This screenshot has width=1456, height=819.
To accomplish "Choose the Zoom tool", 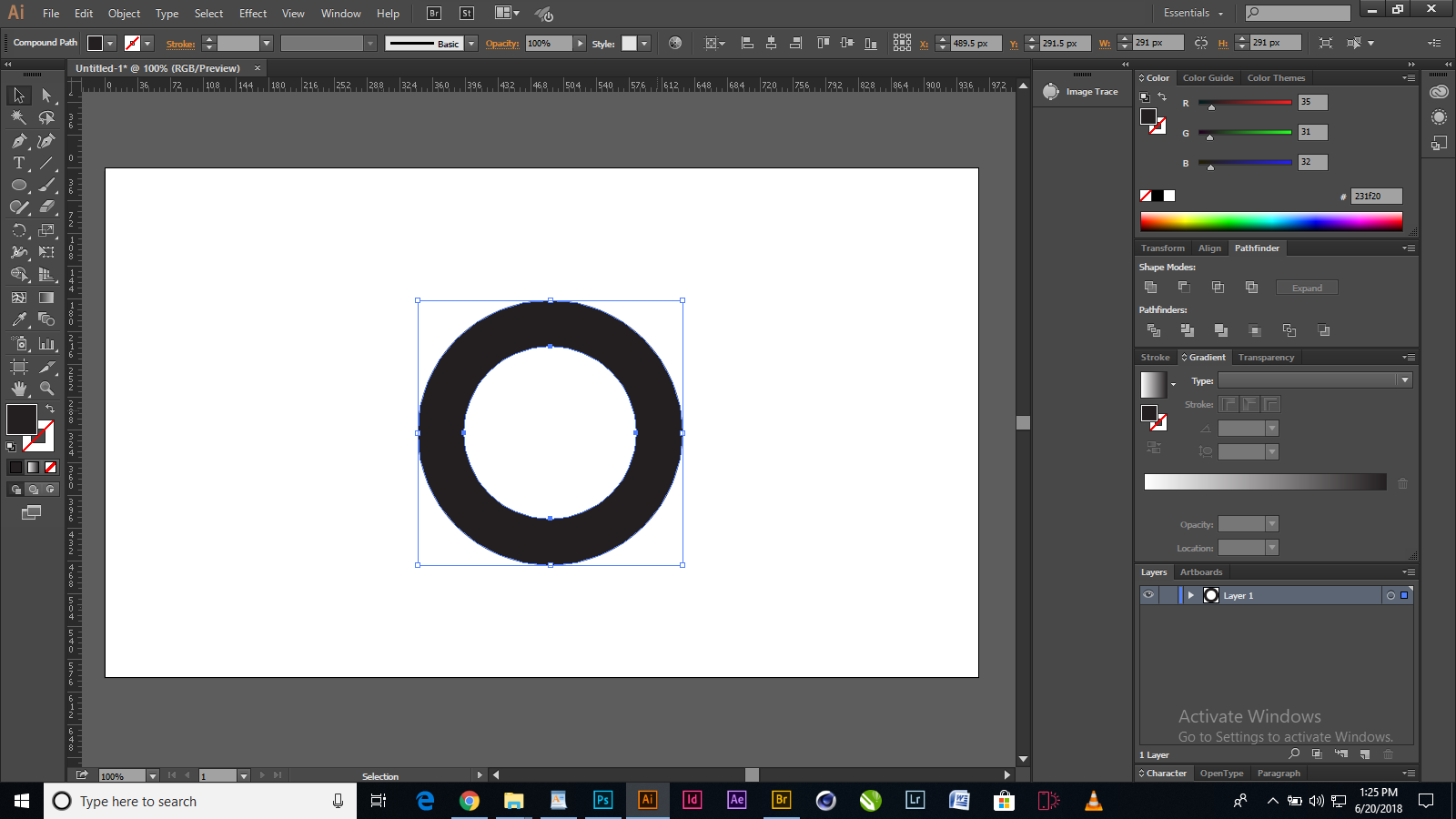I will pyautogui.click(x=46, y=389).
